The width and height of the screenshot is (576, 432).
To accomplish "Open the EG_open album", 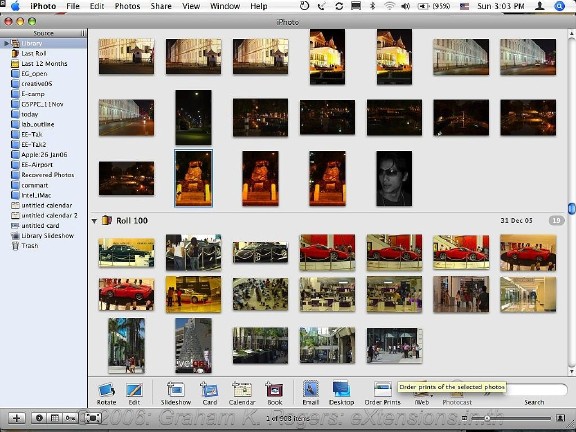I will [x=34, y=73].
